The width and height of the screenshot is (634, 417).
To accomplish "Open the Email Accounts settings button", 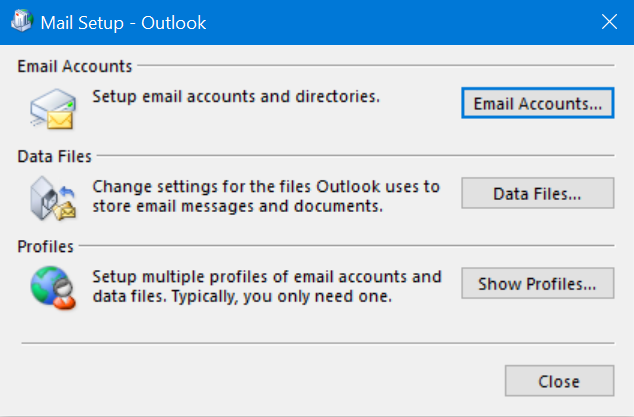I will [x=538, y=103].
